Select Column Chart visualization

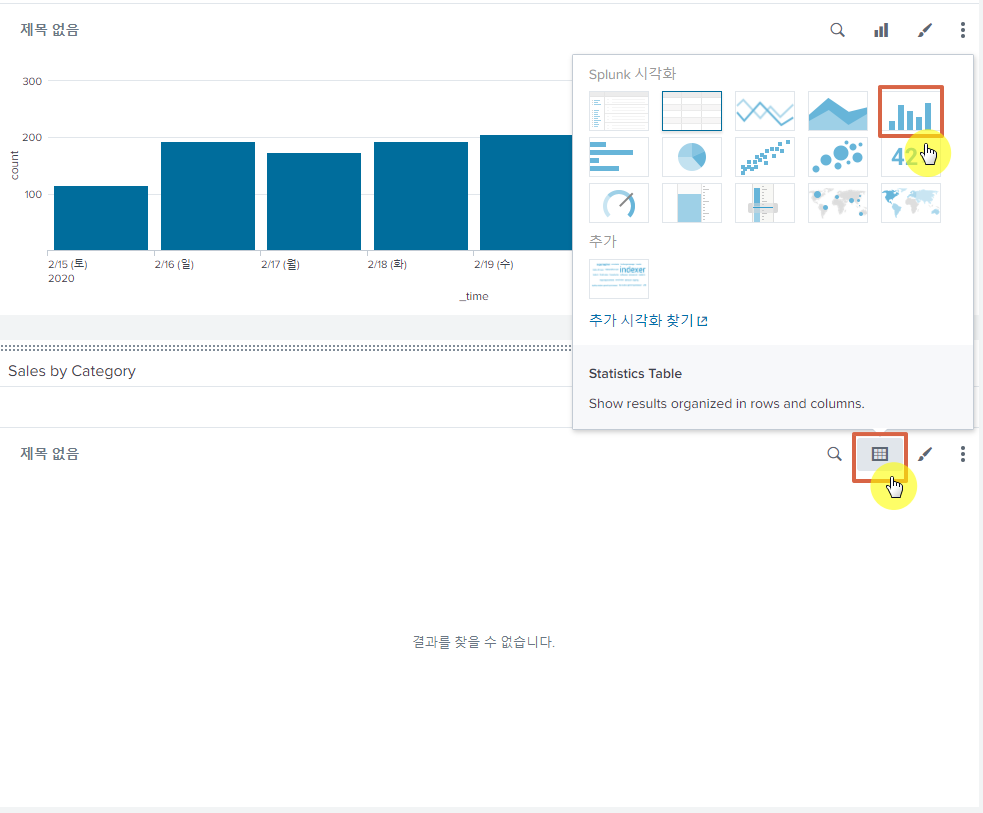[910, 111]
